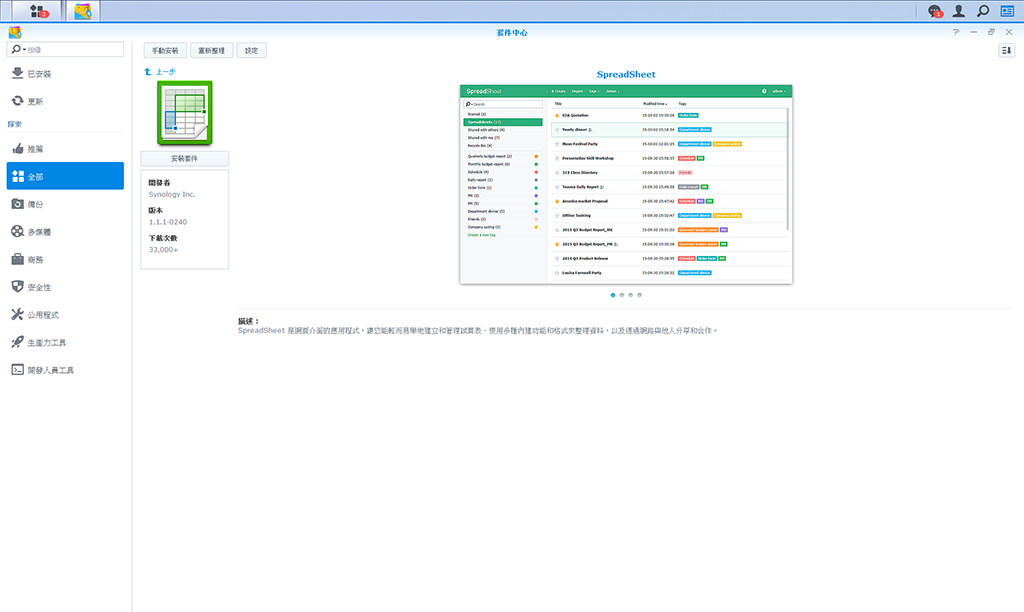This screenshot has height=612, width=1024.
Task: Click the 安全性 shield icon
Action: (x=18, y=287)
